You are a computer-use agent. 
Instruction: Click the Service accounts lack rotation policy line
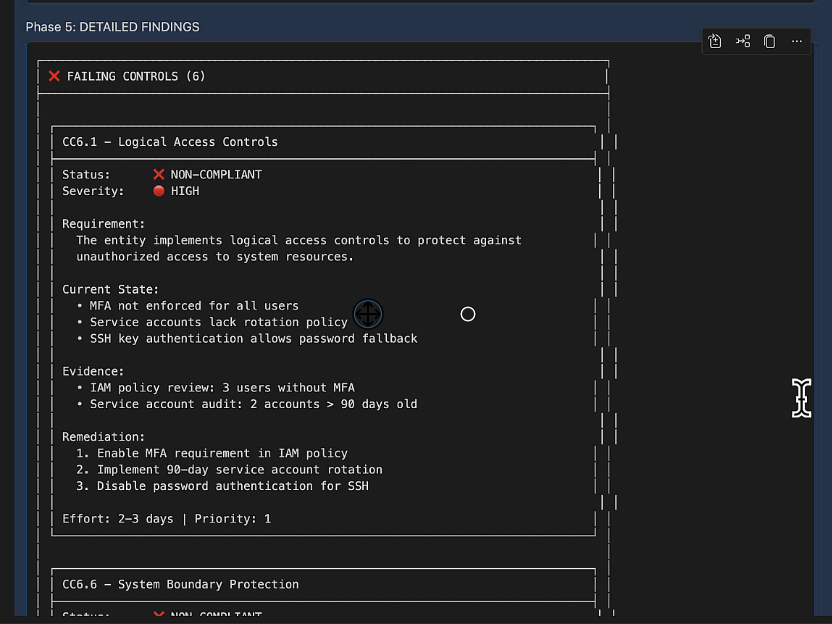218,322
